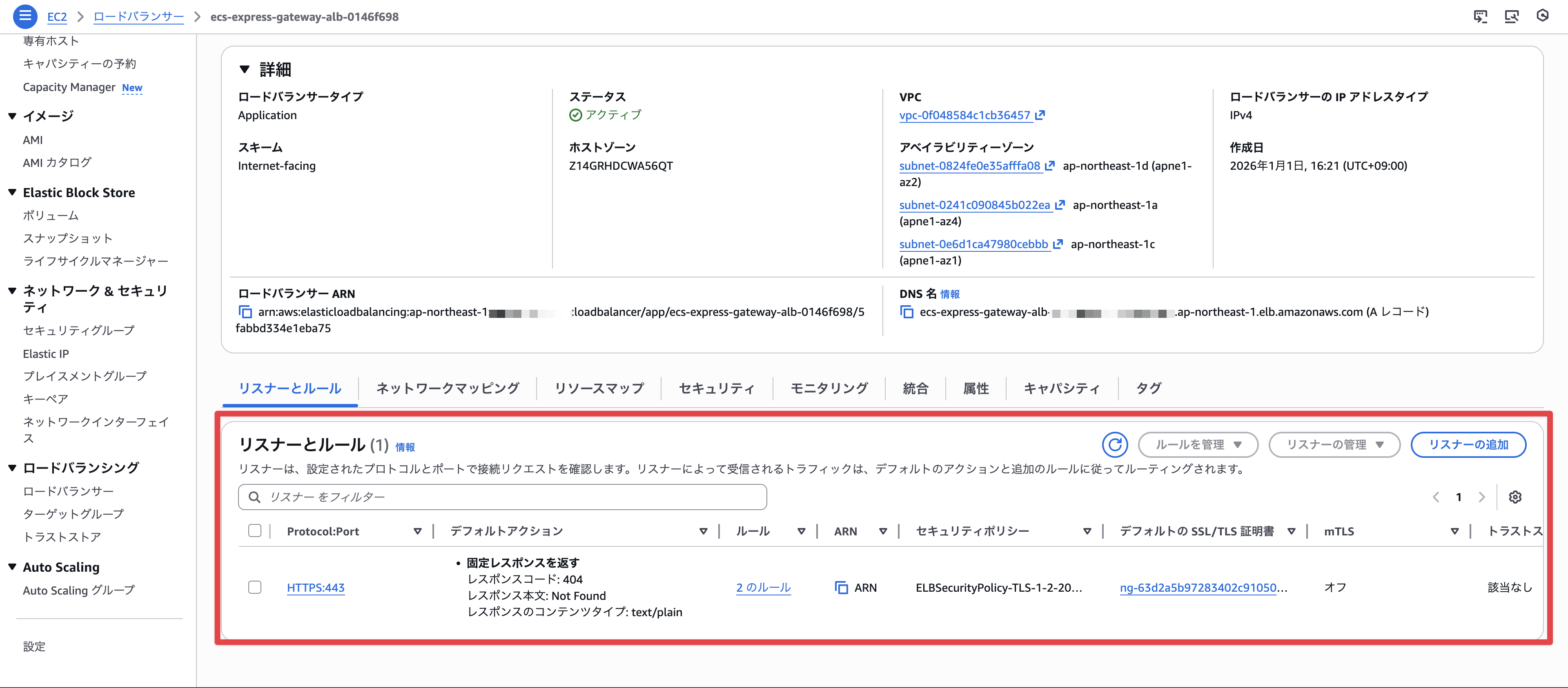1568x688 pixels.
Task: Toggle select-all listeners checkbox
Action: click(254, 531)
